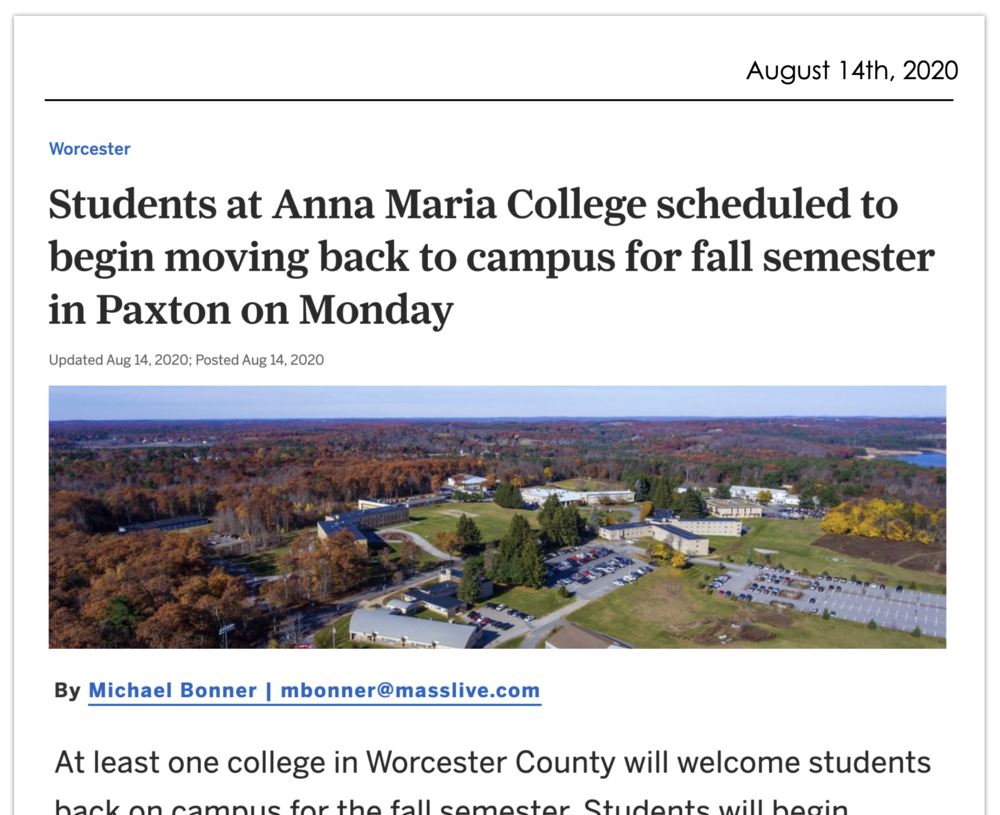The width and height of the screenshot is (1000, 815).
Task: Click the blue lake in the photo
Action: point(924,459)
